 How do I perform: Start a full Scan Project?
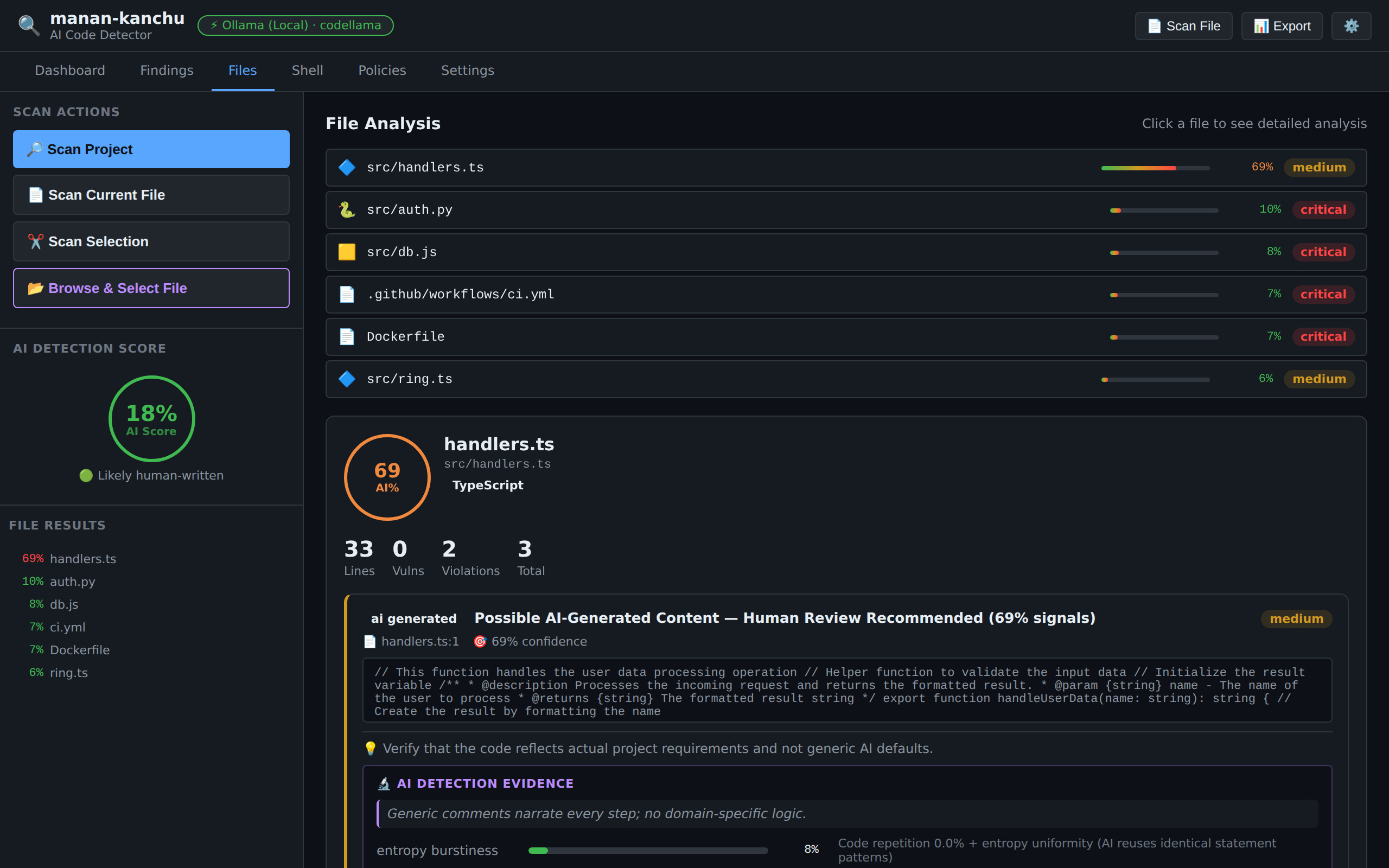click(x=151, y=149)
